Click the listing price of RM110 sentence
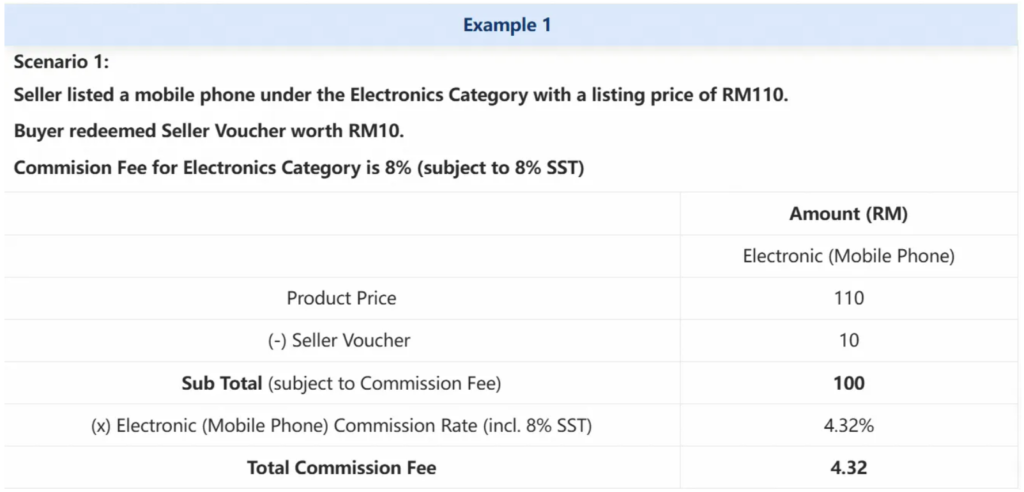1024x492 pixels. tap(401, 96)
